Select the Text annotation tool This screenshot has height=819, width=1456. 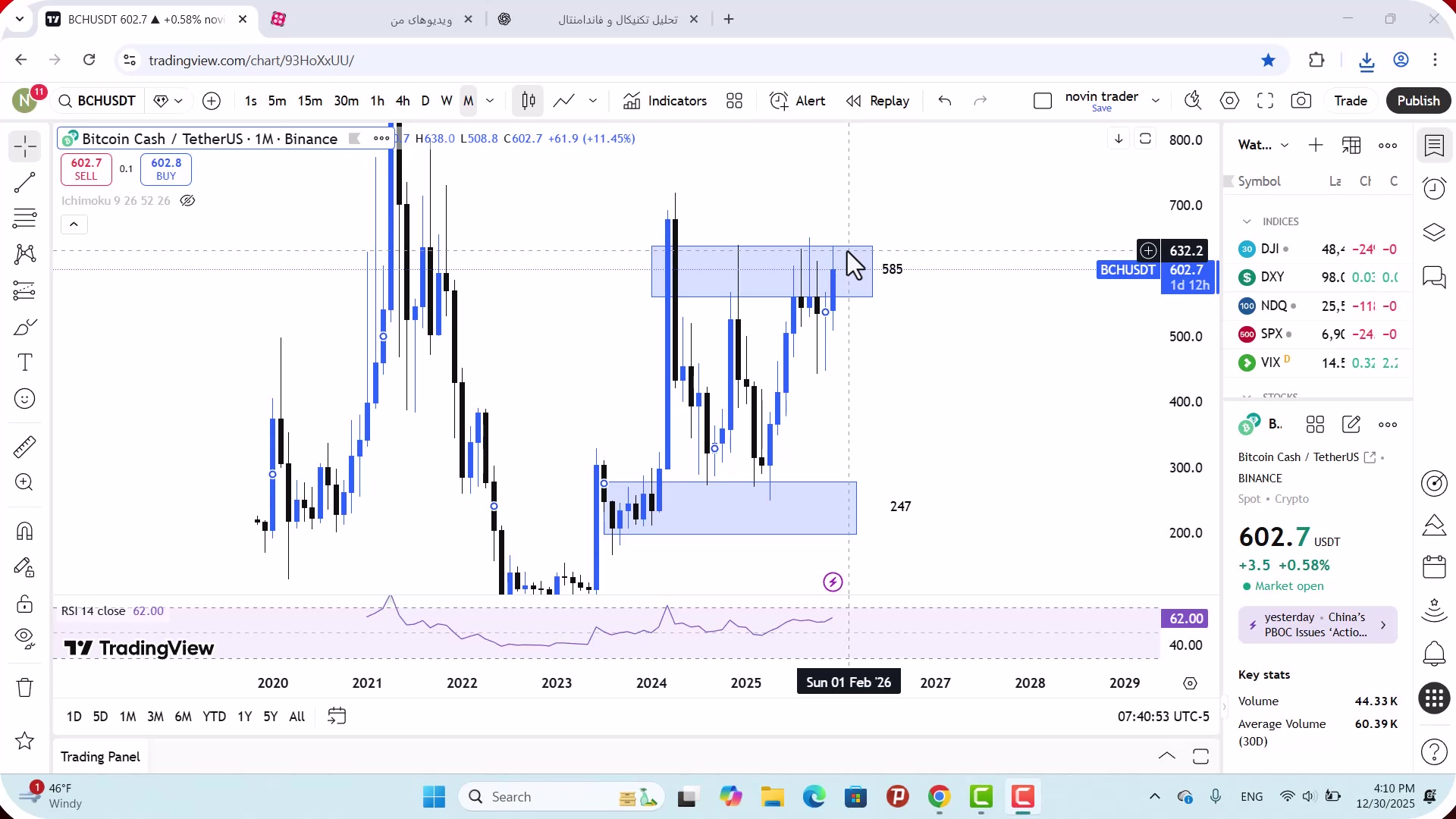[24, 362]
